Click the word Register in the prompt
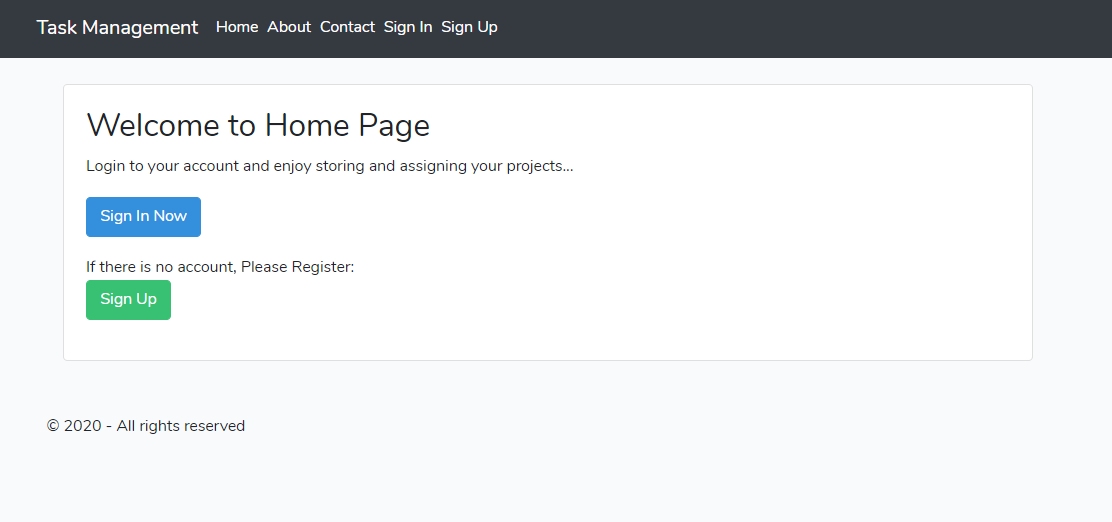The image size is (1112, 522). tap(320, 267)
